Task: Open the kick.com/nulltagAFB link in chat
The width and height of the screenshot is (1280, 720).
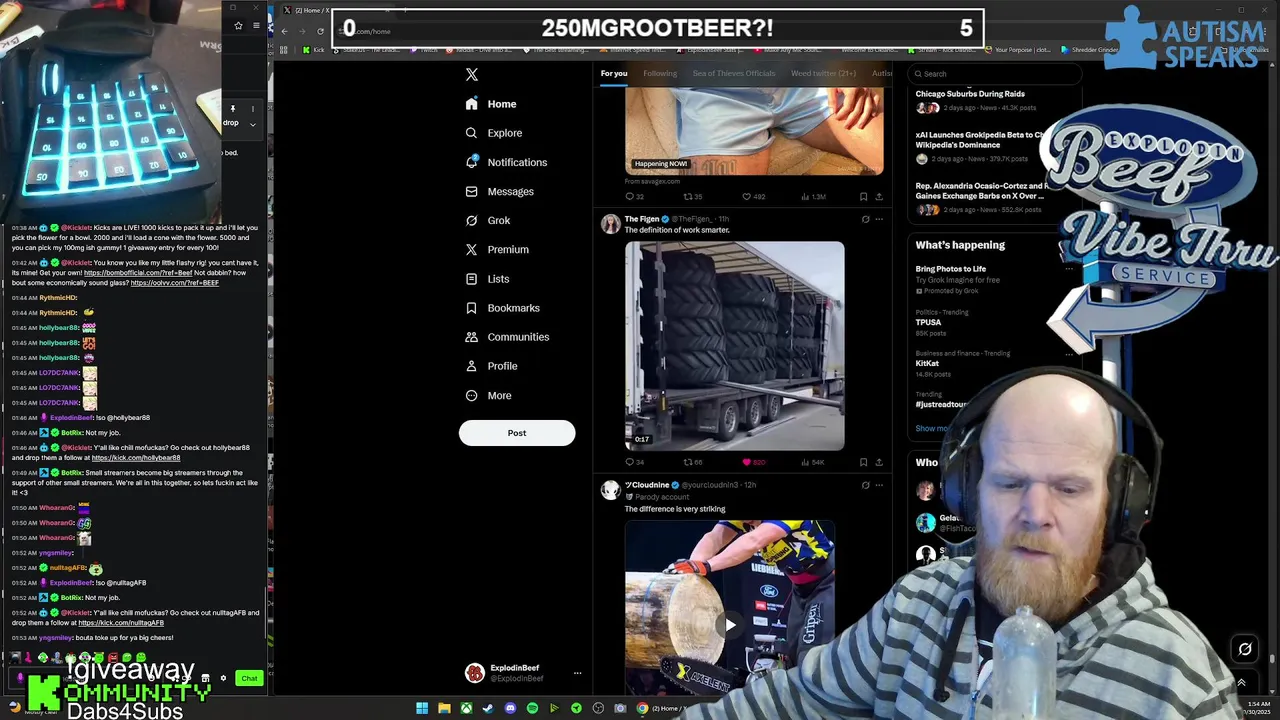Action: [121, 623]
